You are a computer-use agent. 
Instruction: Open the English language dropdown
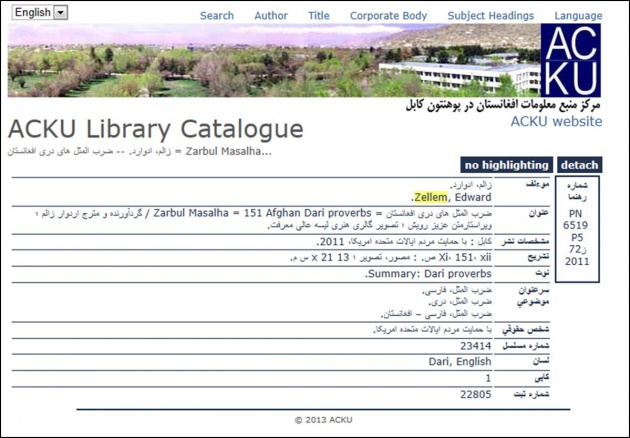coord(40,12)
